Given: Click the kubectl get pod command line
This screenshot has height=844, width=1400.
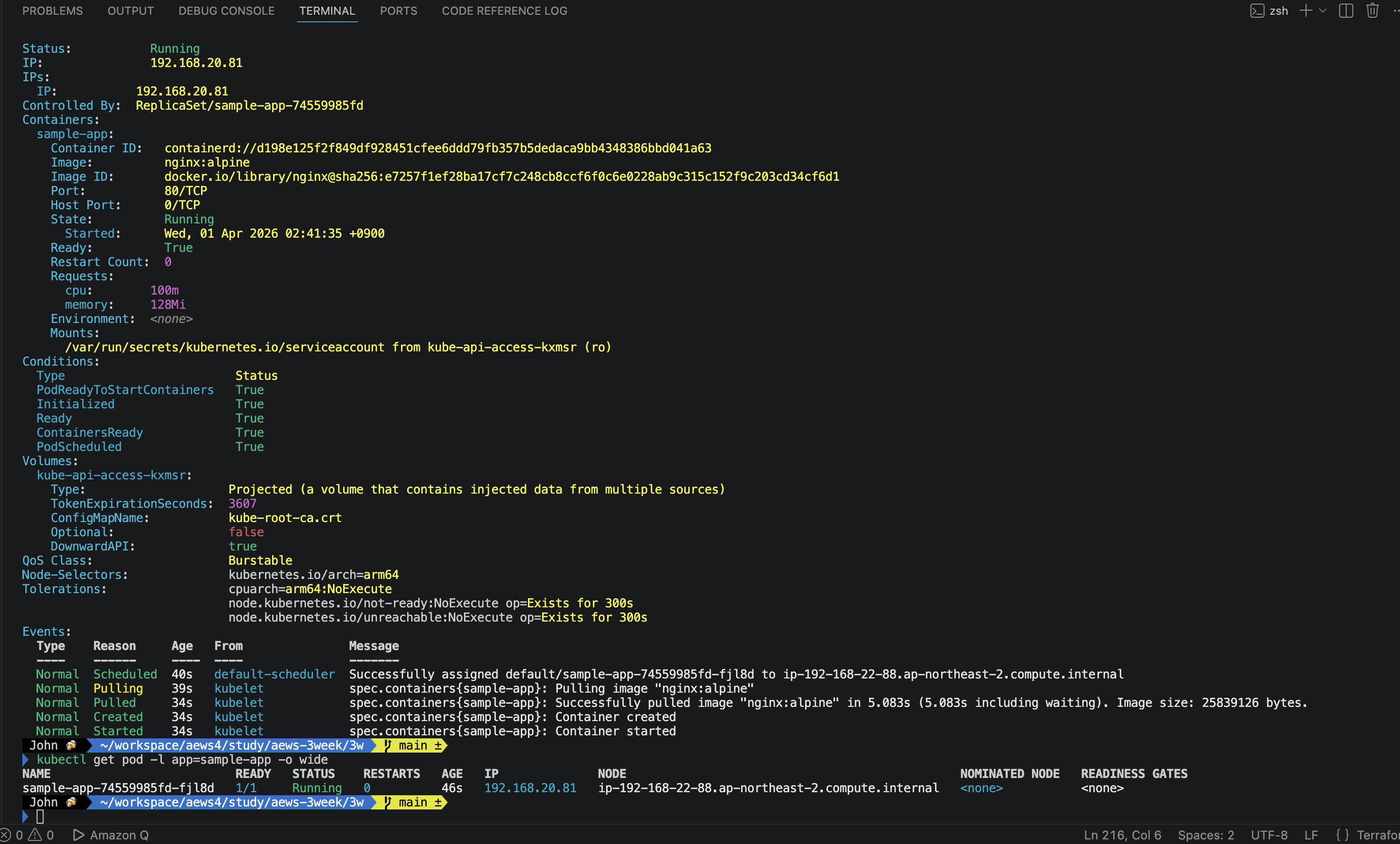Looking at the screenshot, I should click(x=182, y=759).
